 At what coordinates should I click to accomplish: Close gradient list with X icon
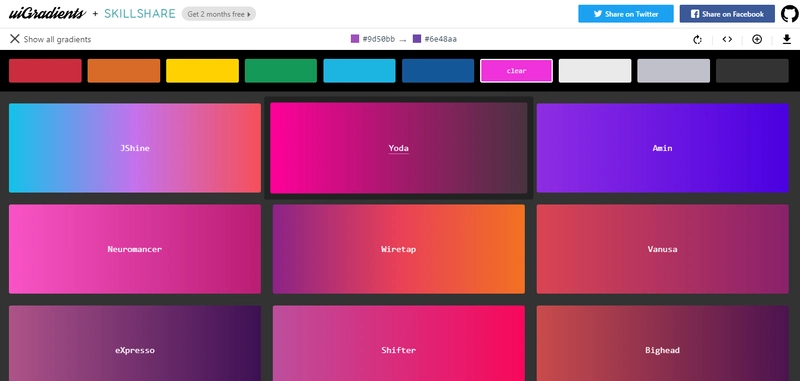[x=15, y=39]
